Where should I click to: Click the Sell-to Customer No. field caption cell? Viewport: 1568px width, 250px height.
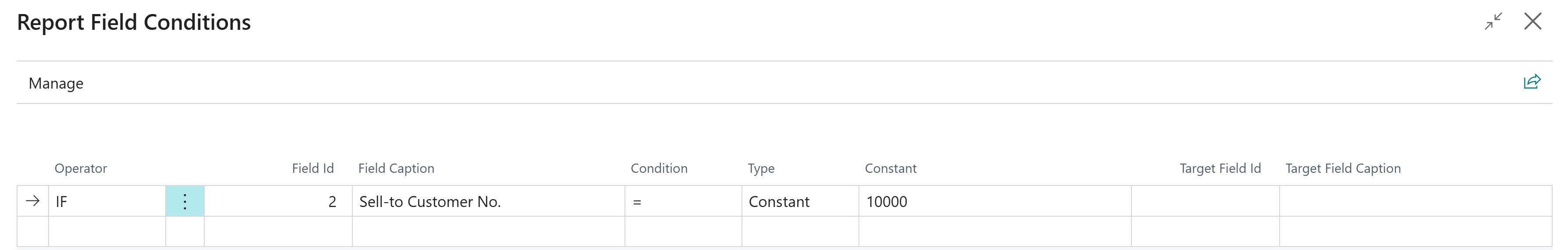click(x=488, y=201)
